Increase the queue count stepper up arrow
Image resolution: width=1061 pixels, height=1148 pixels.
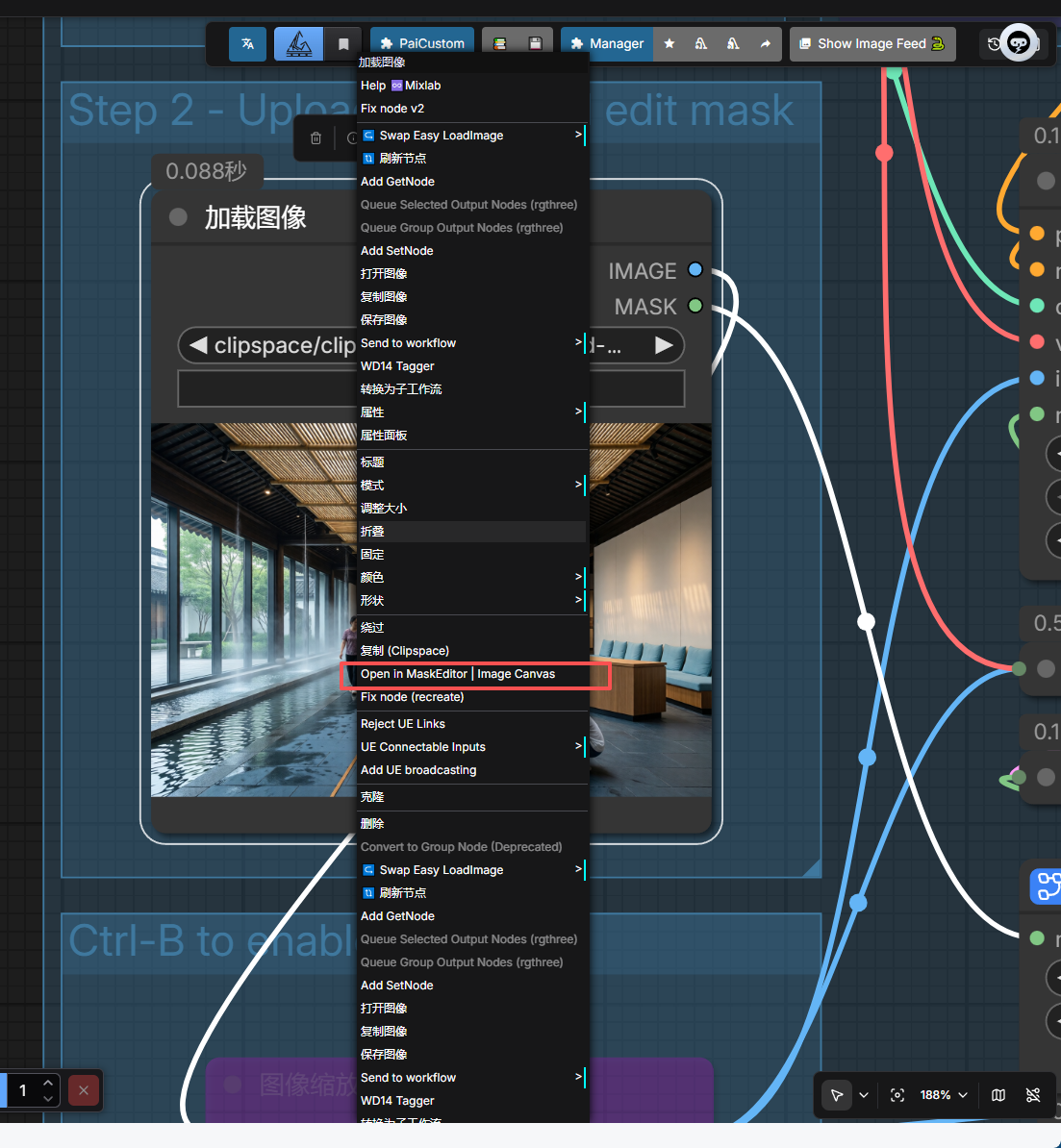pos(48,1083)
